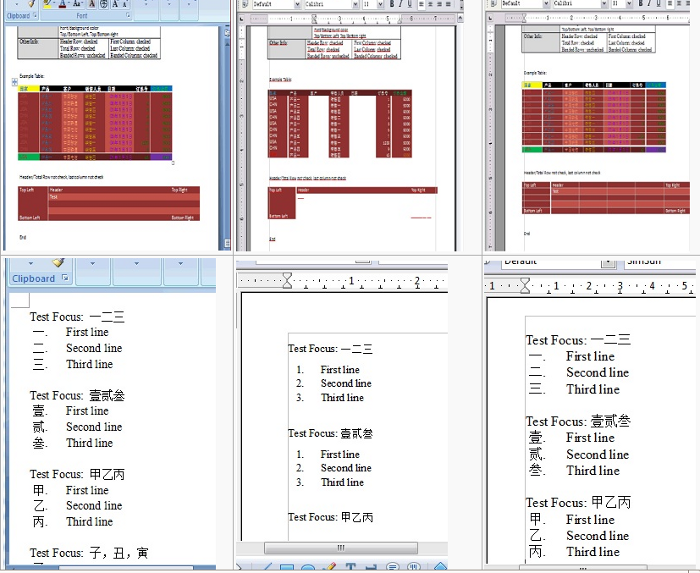The width and height of the screenshot is (700, 573).
Task: Select text highlight color in top-left Word ribbon
Action: click(47, 4)
